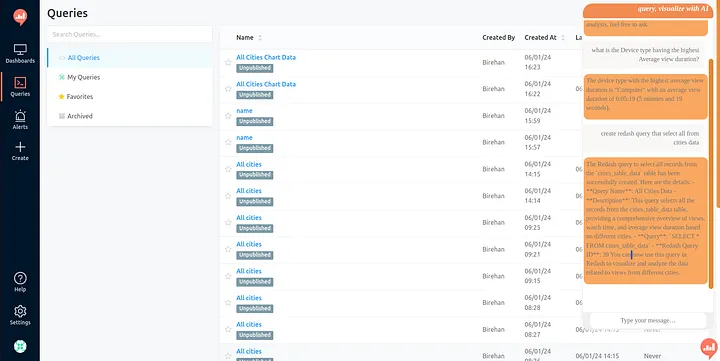Open the Create menu in sidebar

[20, 152]
